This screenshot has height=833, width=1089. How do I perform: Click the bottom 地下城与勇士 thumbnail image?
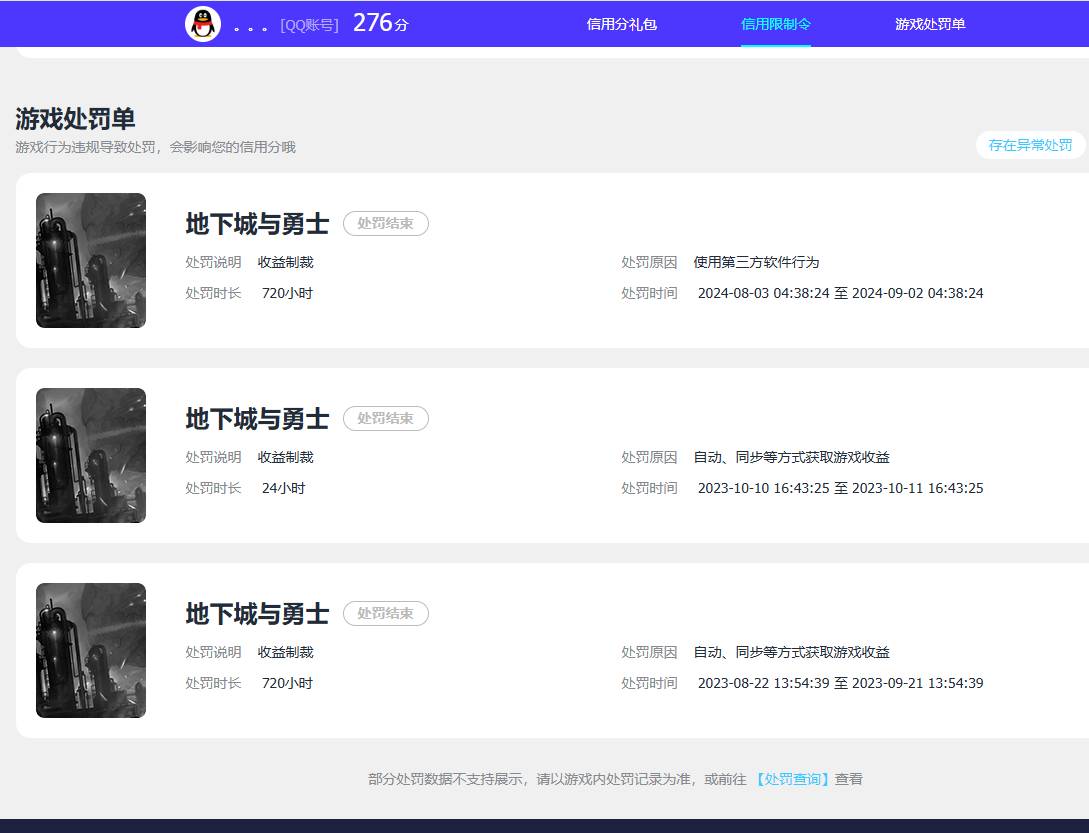click(90, 649)
